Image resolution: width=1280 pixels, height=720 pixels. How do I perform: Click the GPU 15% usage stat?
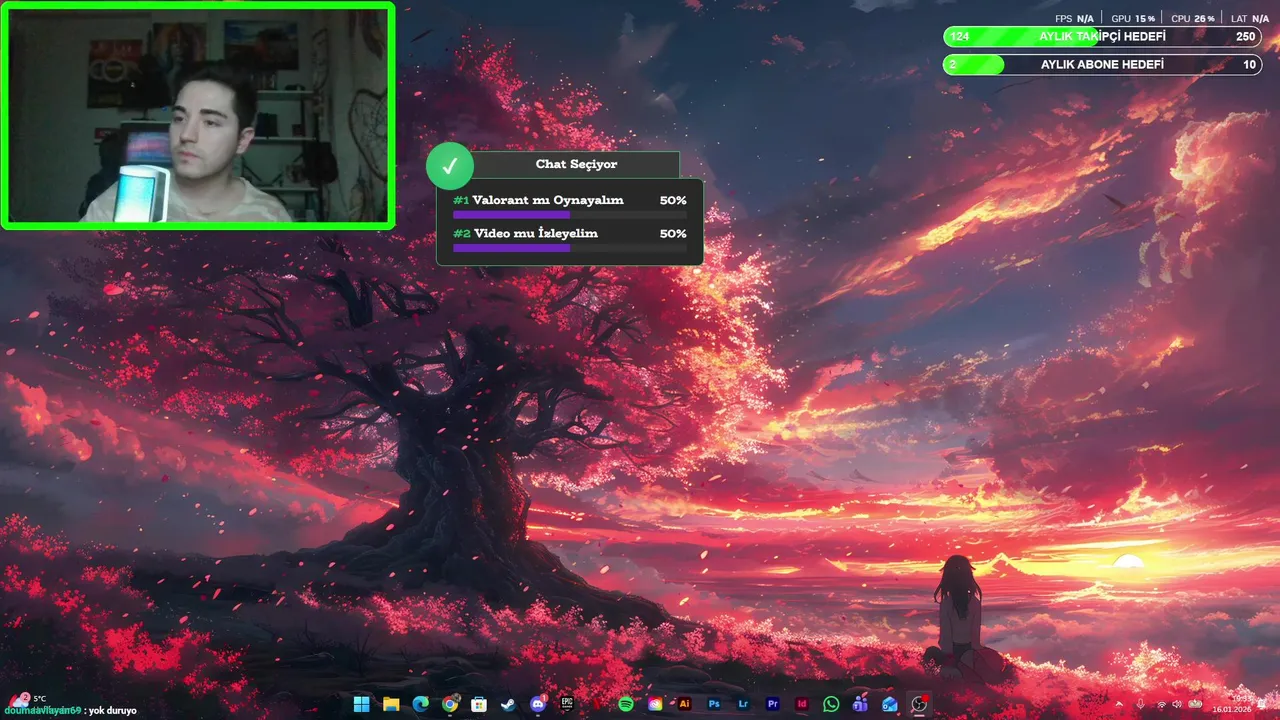point(1133,19)
